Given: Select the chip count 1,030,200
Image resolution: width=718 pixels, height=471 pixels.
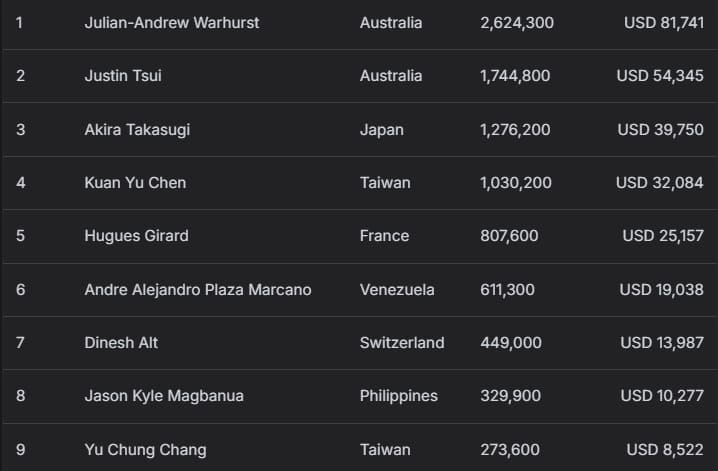Looking at the screenshot, I should [517, 183].
